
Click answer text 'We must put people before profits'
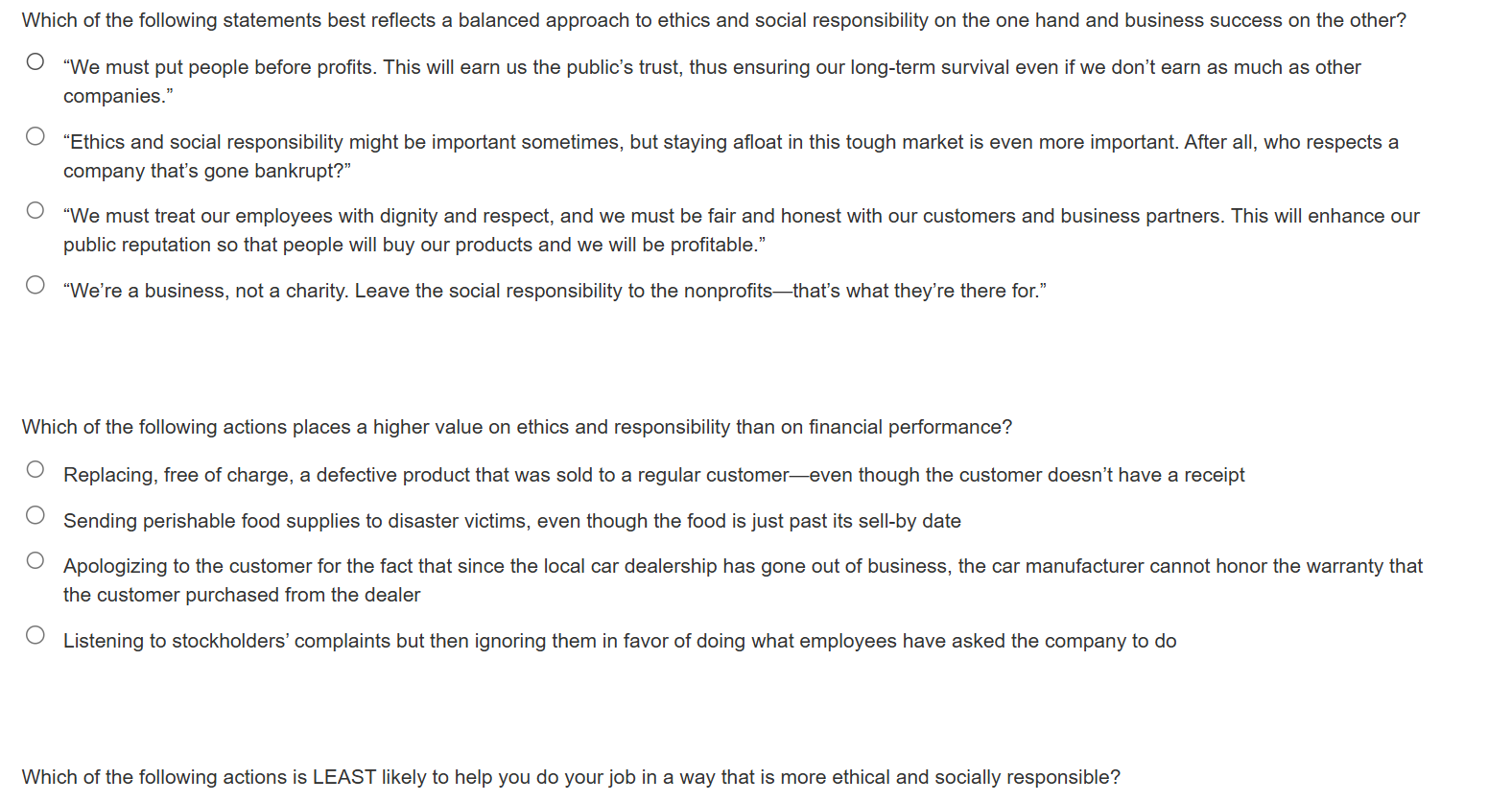point(219,67)
